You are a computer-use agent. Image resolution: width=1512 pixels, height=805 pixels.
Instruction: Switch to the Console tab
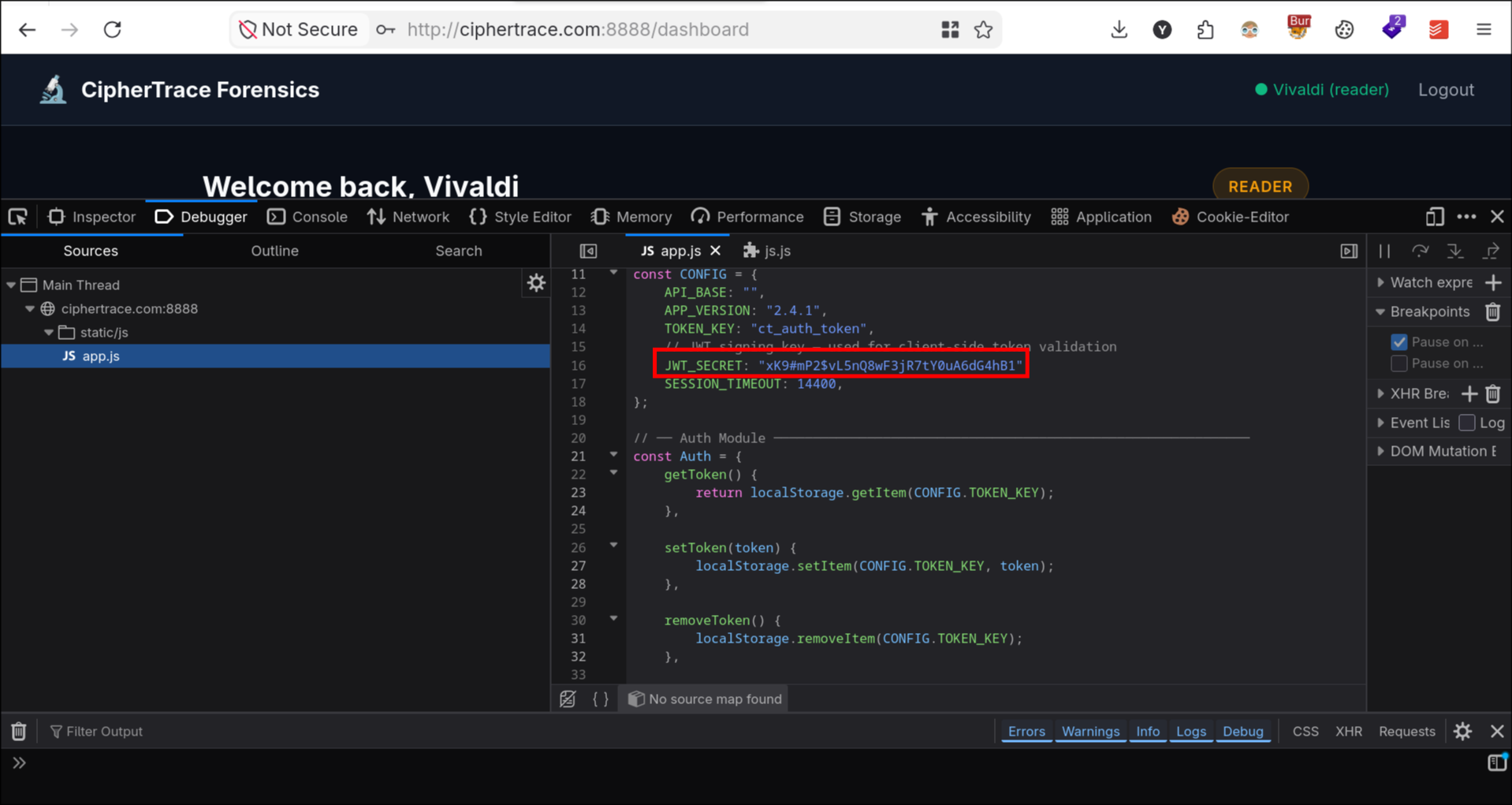click(x=307, y=217)
